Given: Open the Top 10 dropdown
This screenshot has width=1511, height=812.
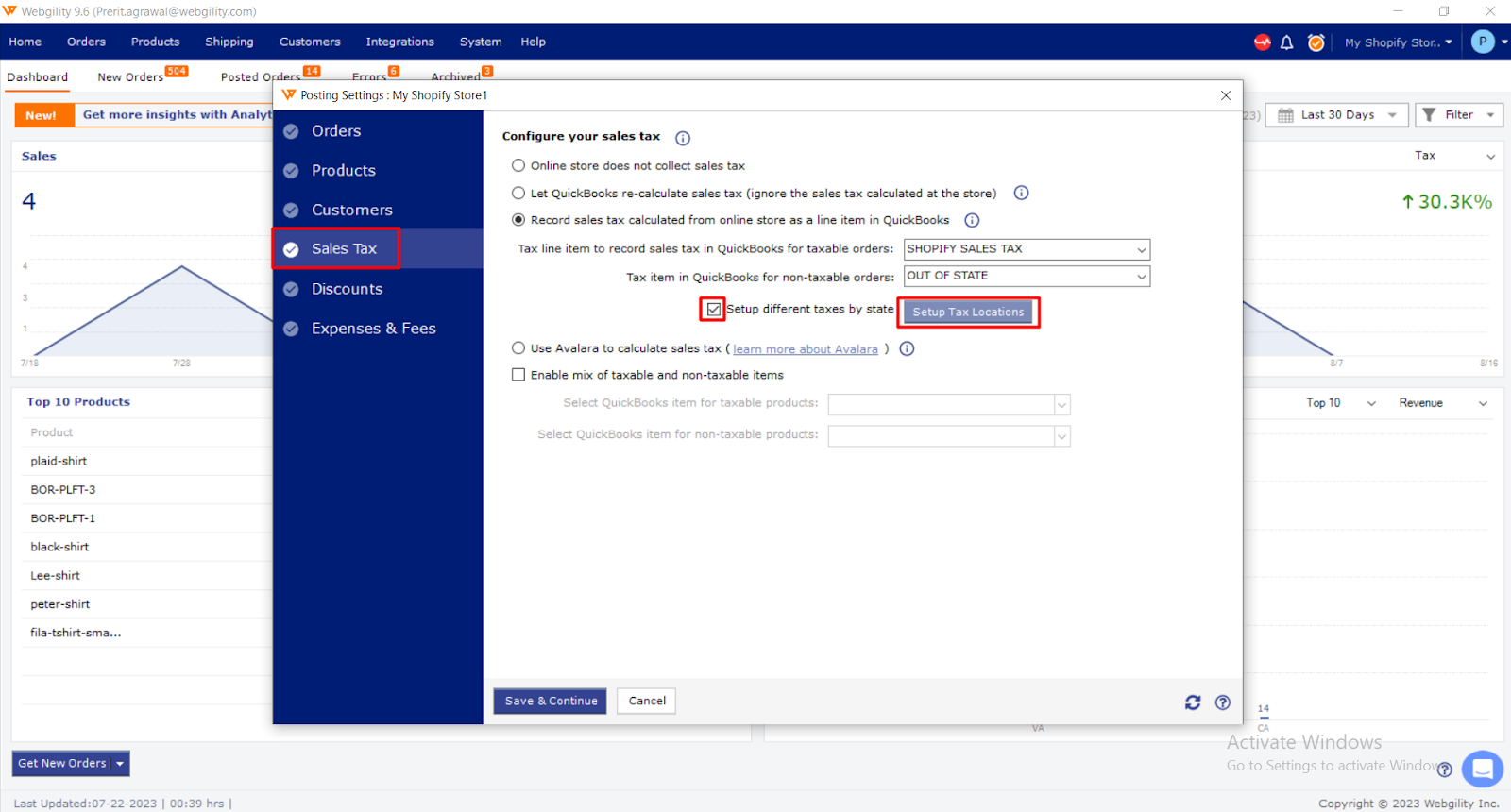Looking at the screenshot, I should pos(1340,403).
